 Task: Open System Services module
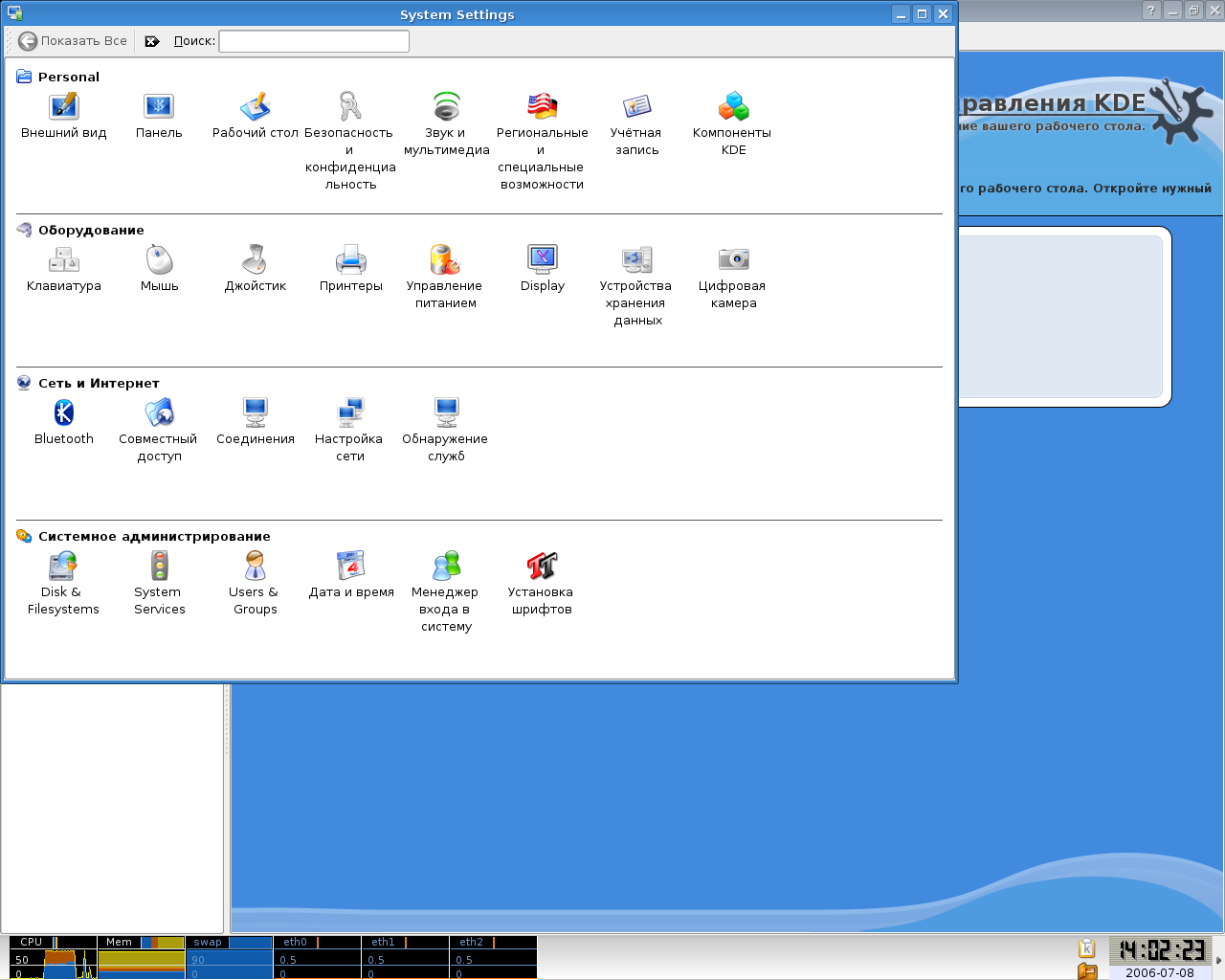[159, 584]
